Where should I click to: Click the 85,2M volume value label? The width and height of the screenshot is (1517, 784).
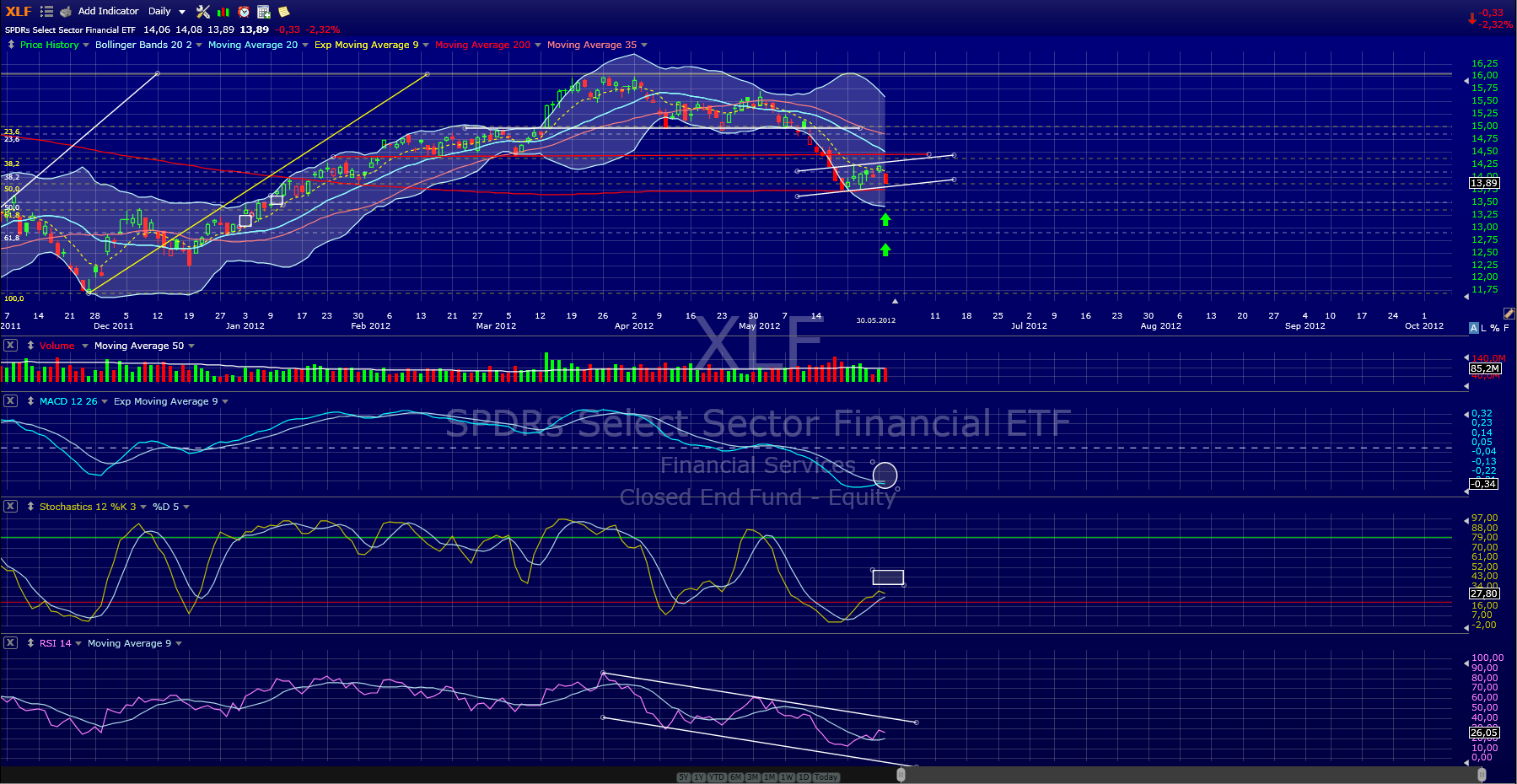(1485, 368)
